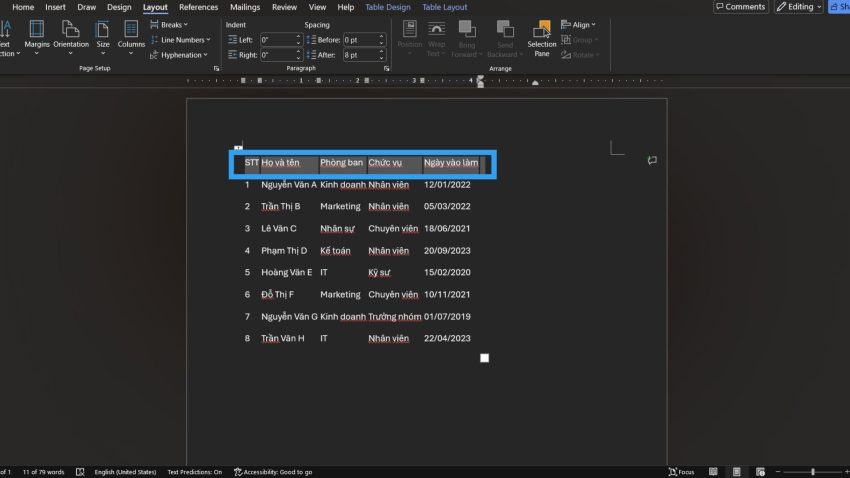This screenshot has height=478, width=850.
Task: Open the Columns gallery
Action: 131,37
